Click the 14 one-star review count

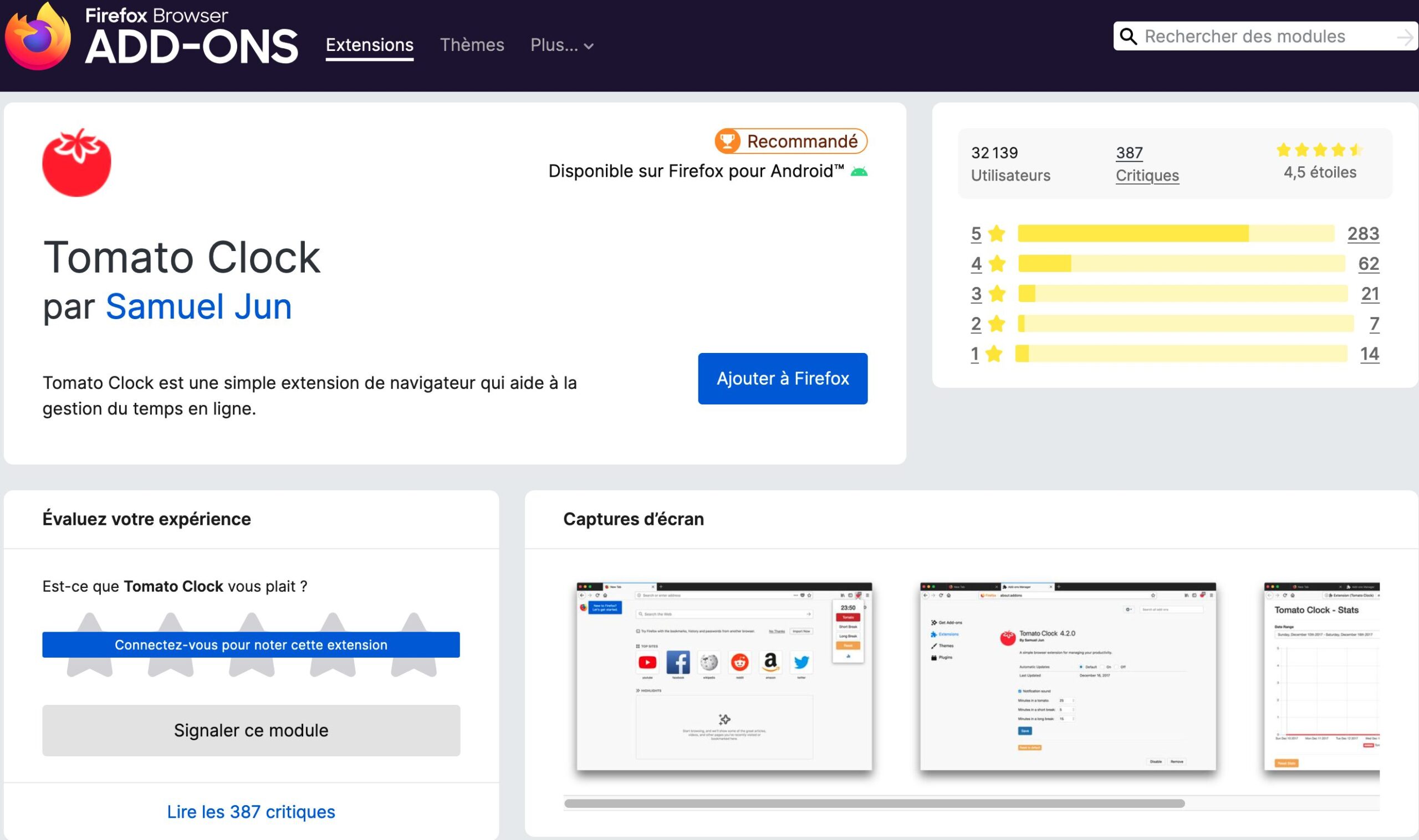point(1370,353)
